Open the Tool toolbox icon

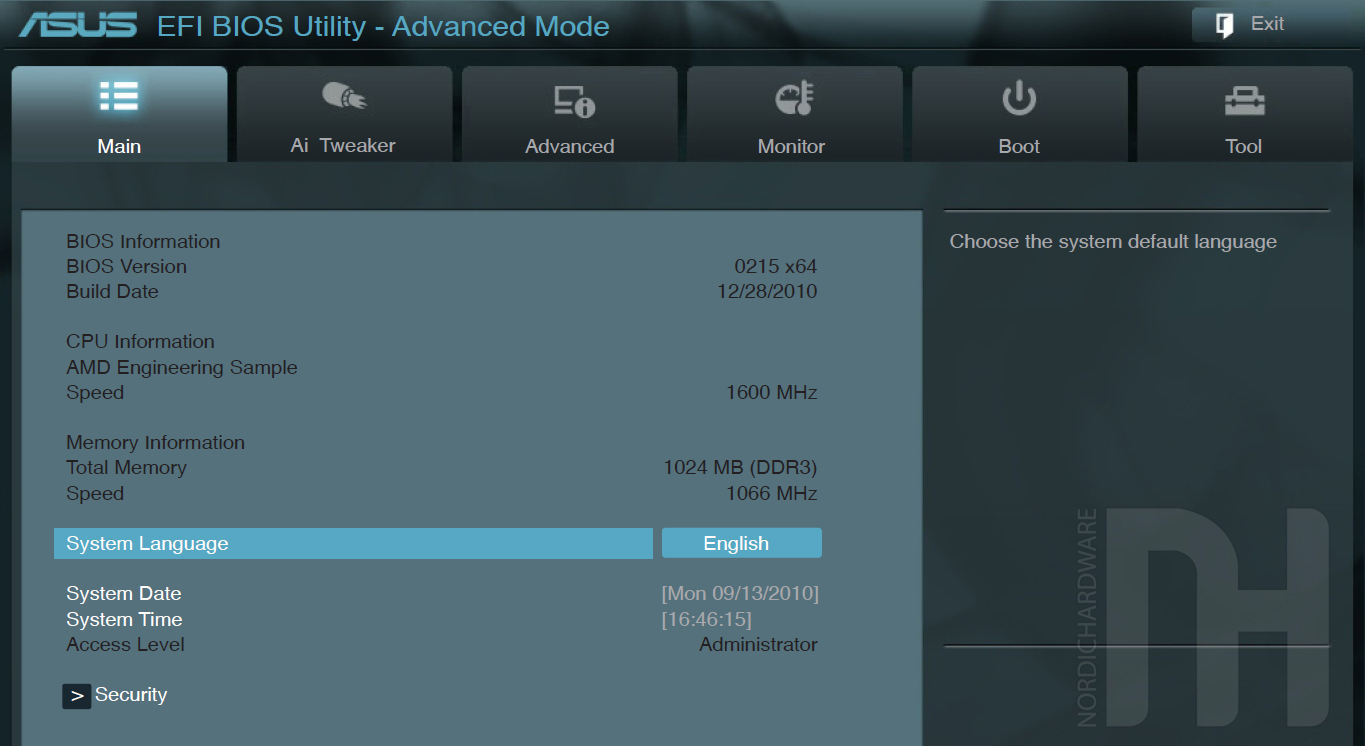(x=1244, y=101)
